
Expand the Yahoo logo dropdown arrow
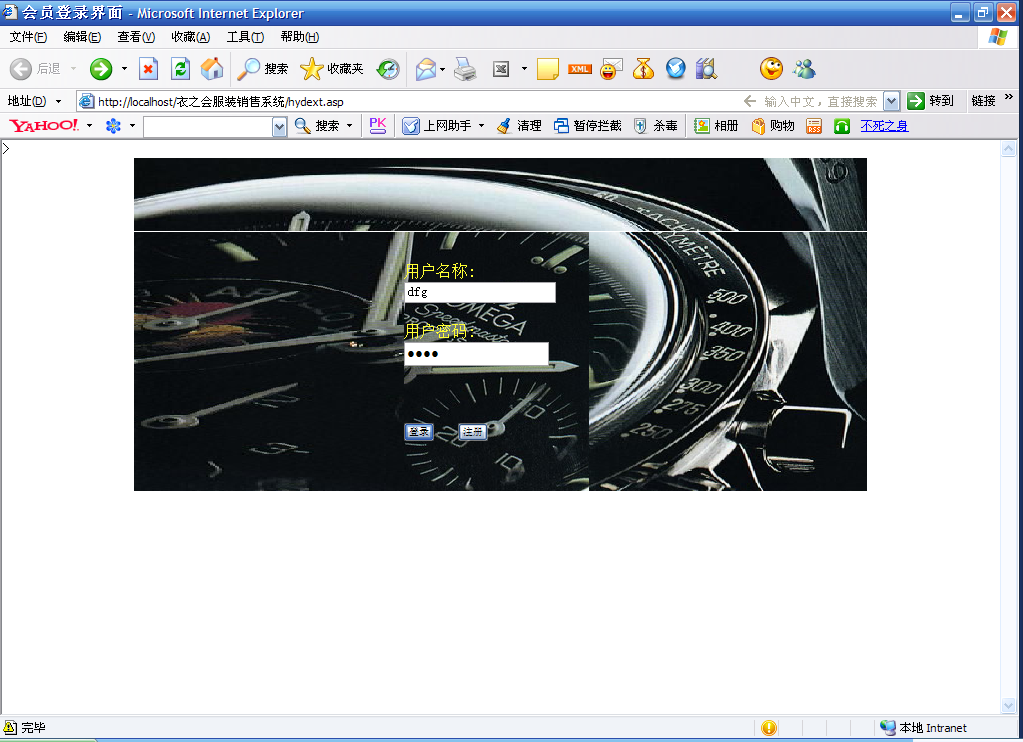tap(89, 125)
